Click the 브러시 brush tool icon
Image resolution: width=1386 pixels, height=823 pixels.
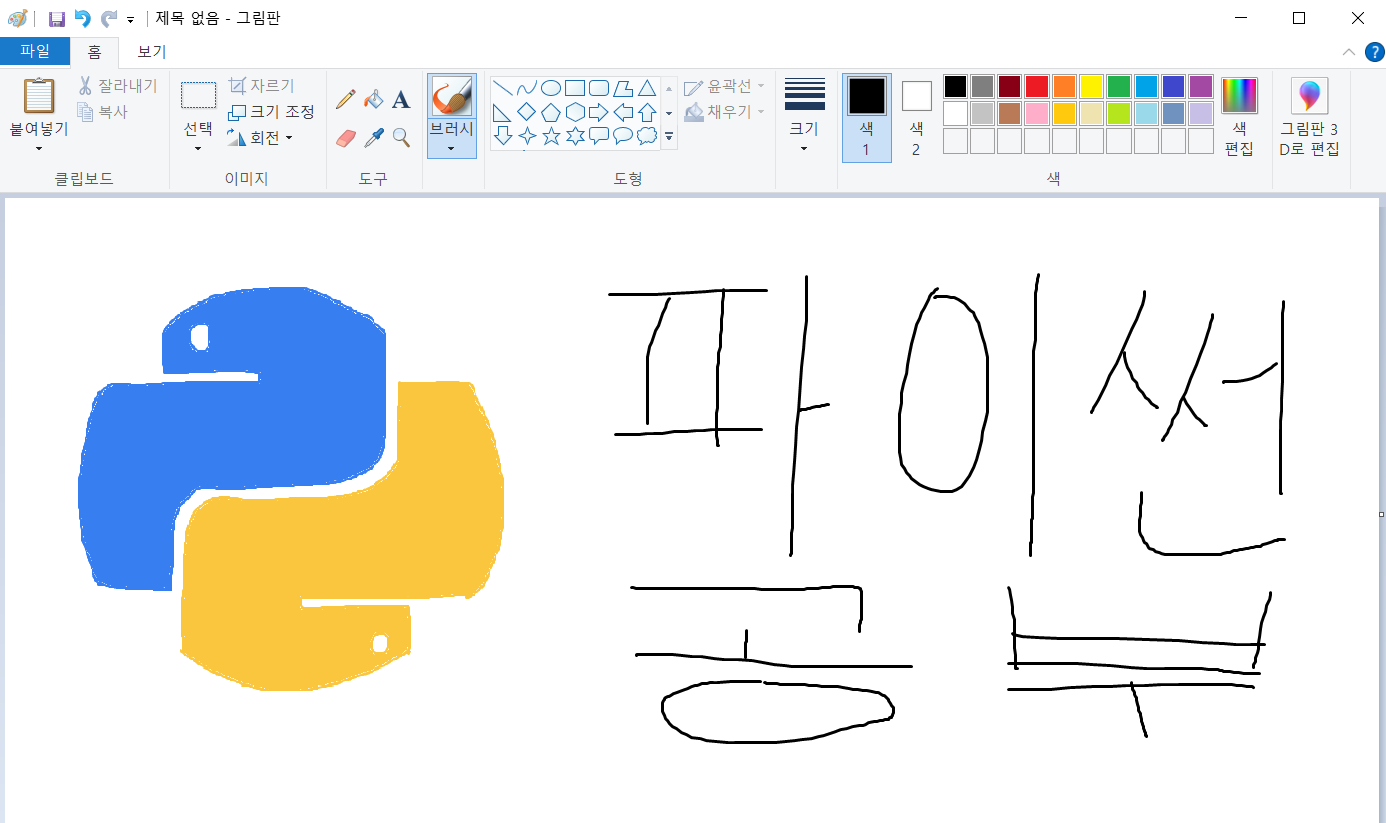click(451, 97)
